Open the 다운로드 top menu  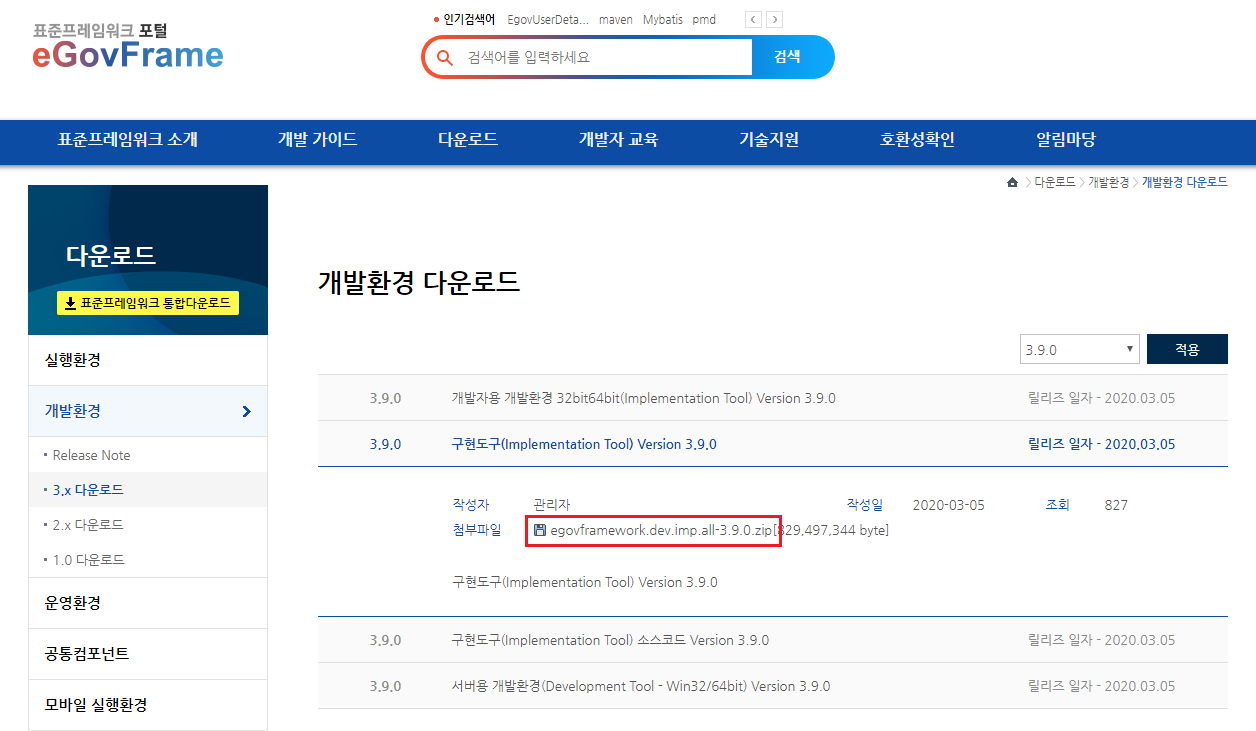click(x=468, y=140)
